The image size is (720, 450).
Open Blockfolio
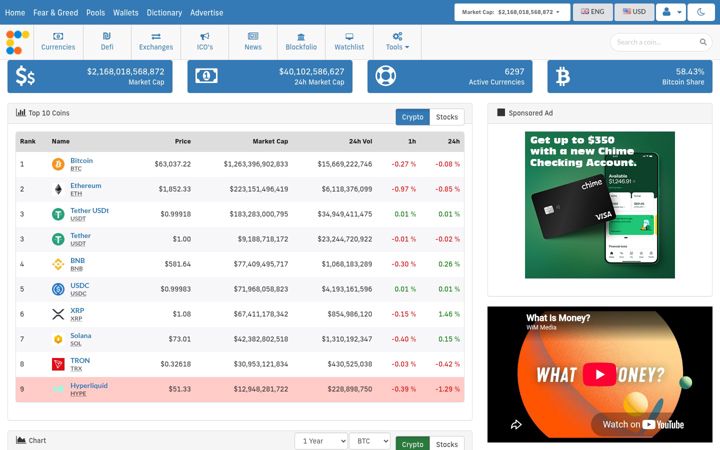[301, 42]
